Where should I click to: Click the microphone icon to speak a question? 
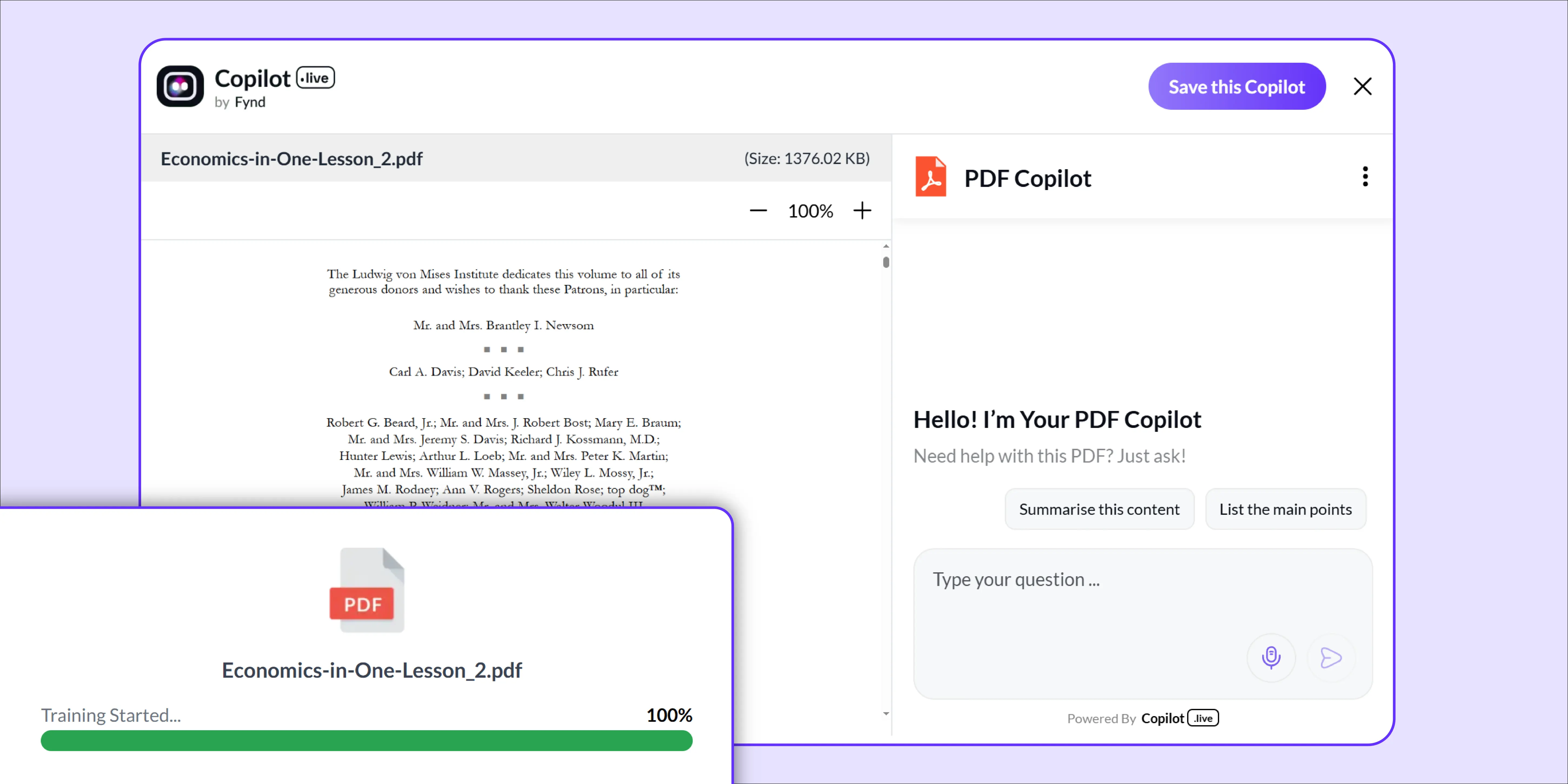pyautogui.click(x=1271, y=657)
